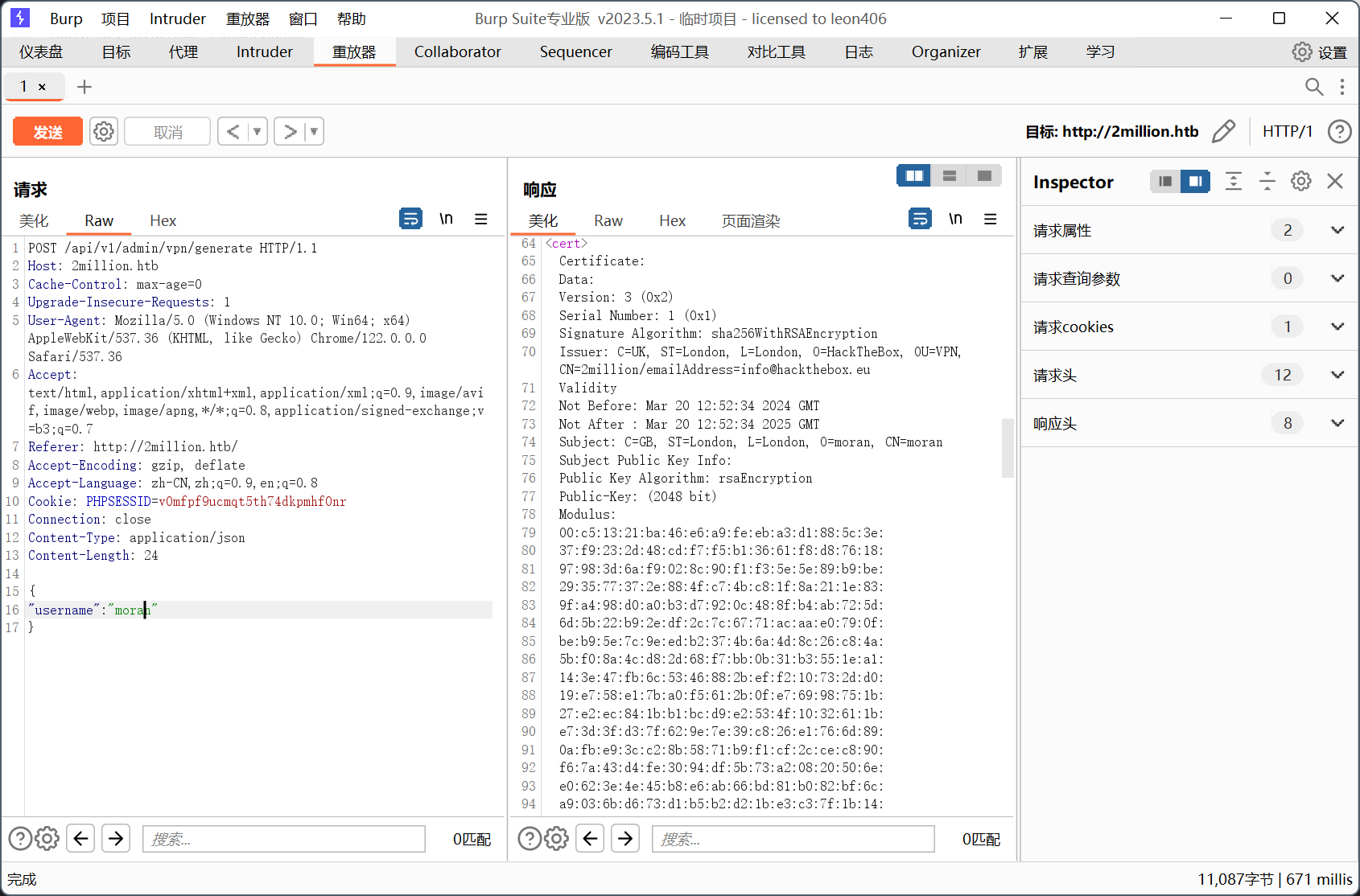Image resolution: width=1360 pixels, height=896 pixels.
Task: Switch to the Intruder main tab
Action: point(264,52)
